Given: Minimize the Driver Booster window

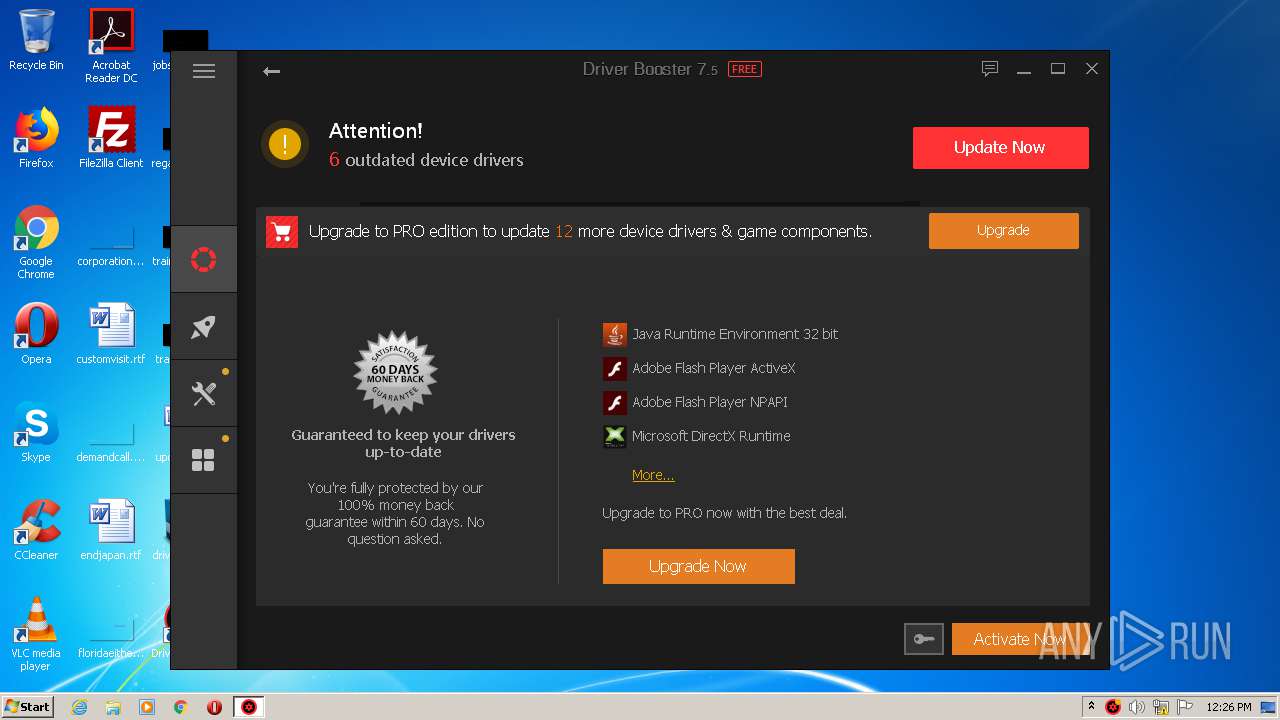Looking at the screenshot, I should [1024, 70].
